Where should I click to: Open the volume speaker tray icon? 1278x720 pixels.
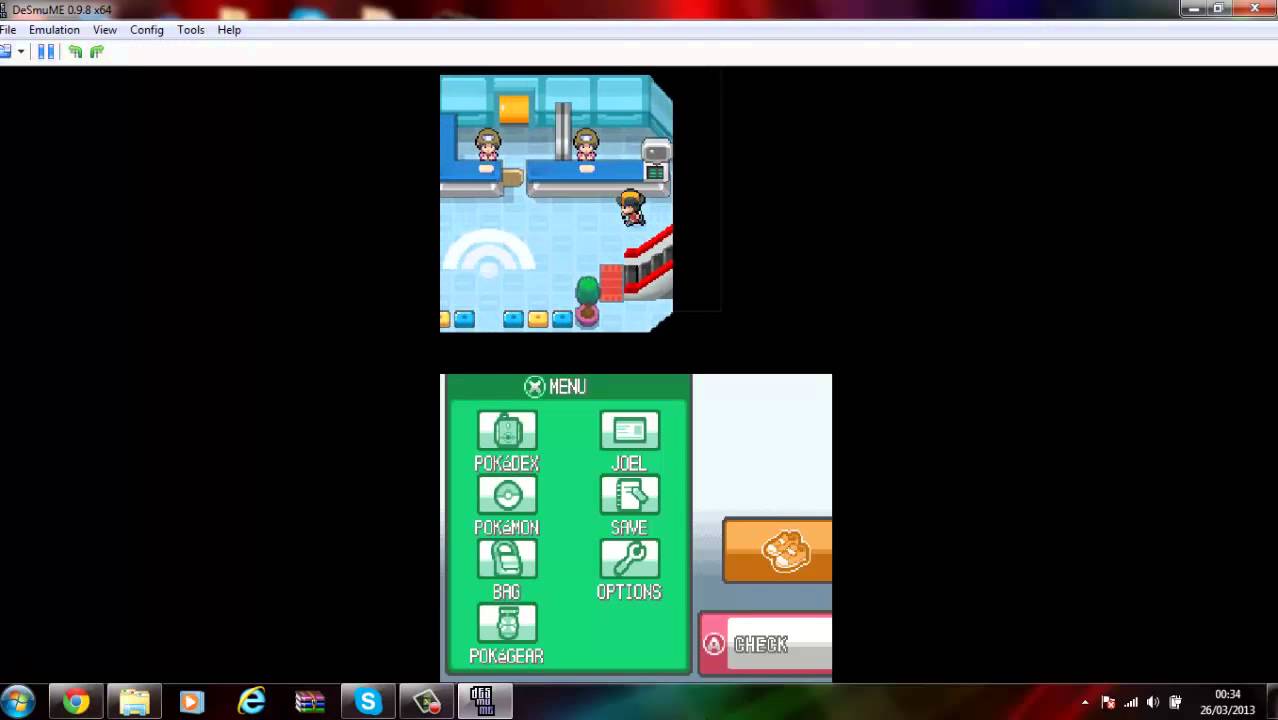[1153, 702]
